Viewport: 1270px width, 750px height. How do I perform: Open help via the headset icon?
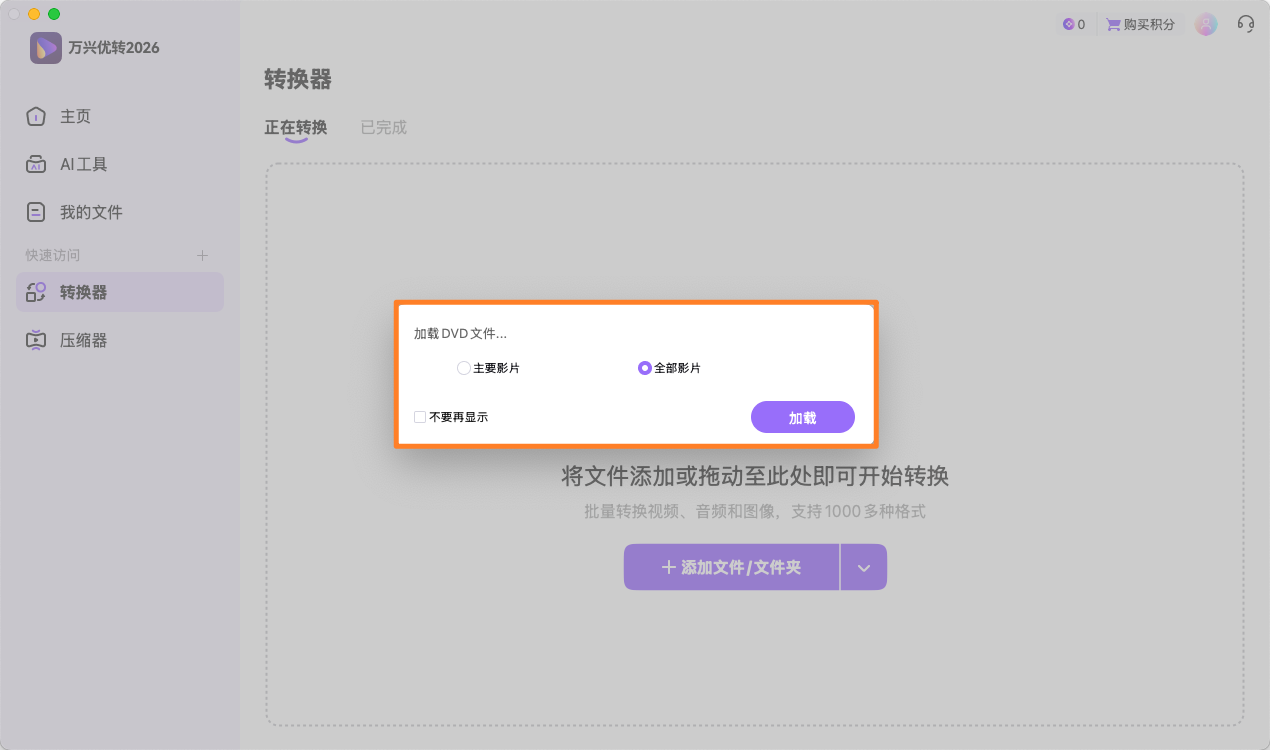pos(1245,23)
